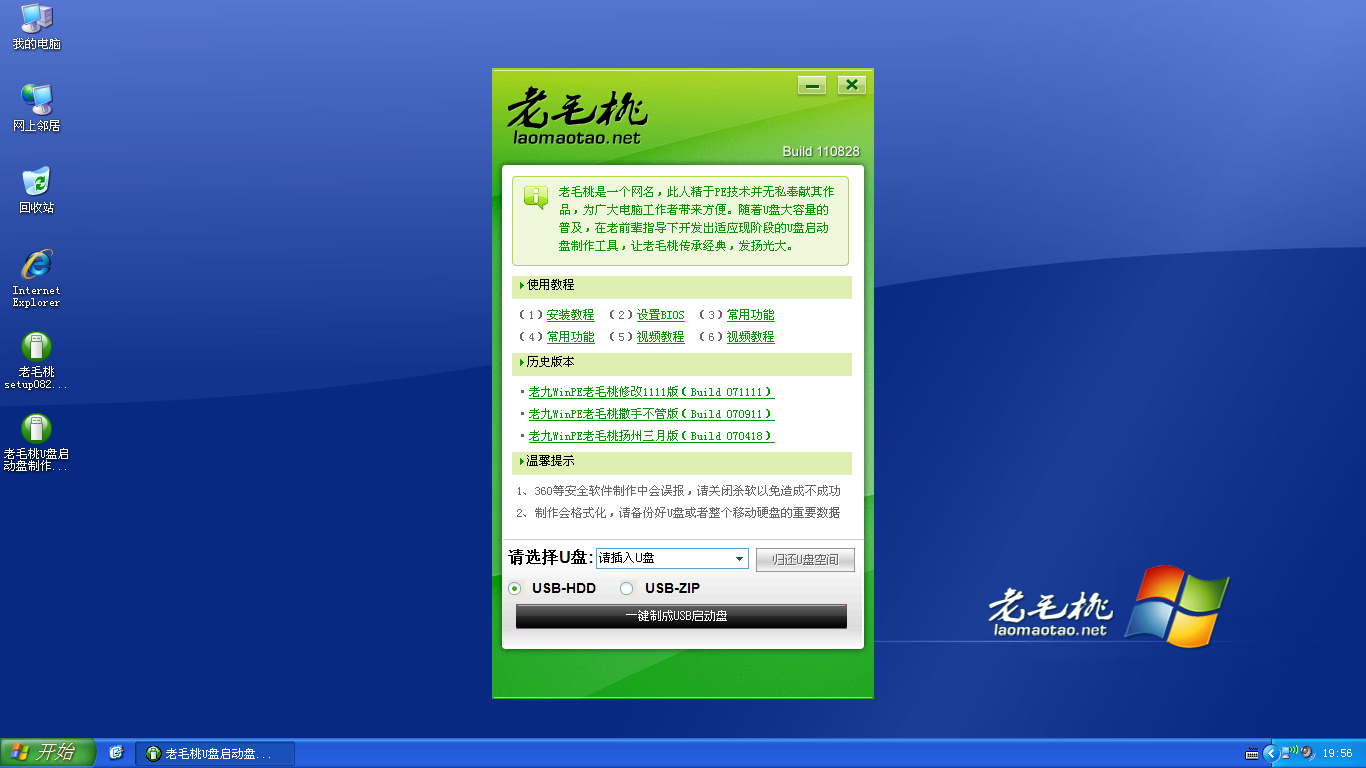This screenshot has width=1366, height=768.
Task: Open the Build 070911 history version link
Action: coord(651,414)
